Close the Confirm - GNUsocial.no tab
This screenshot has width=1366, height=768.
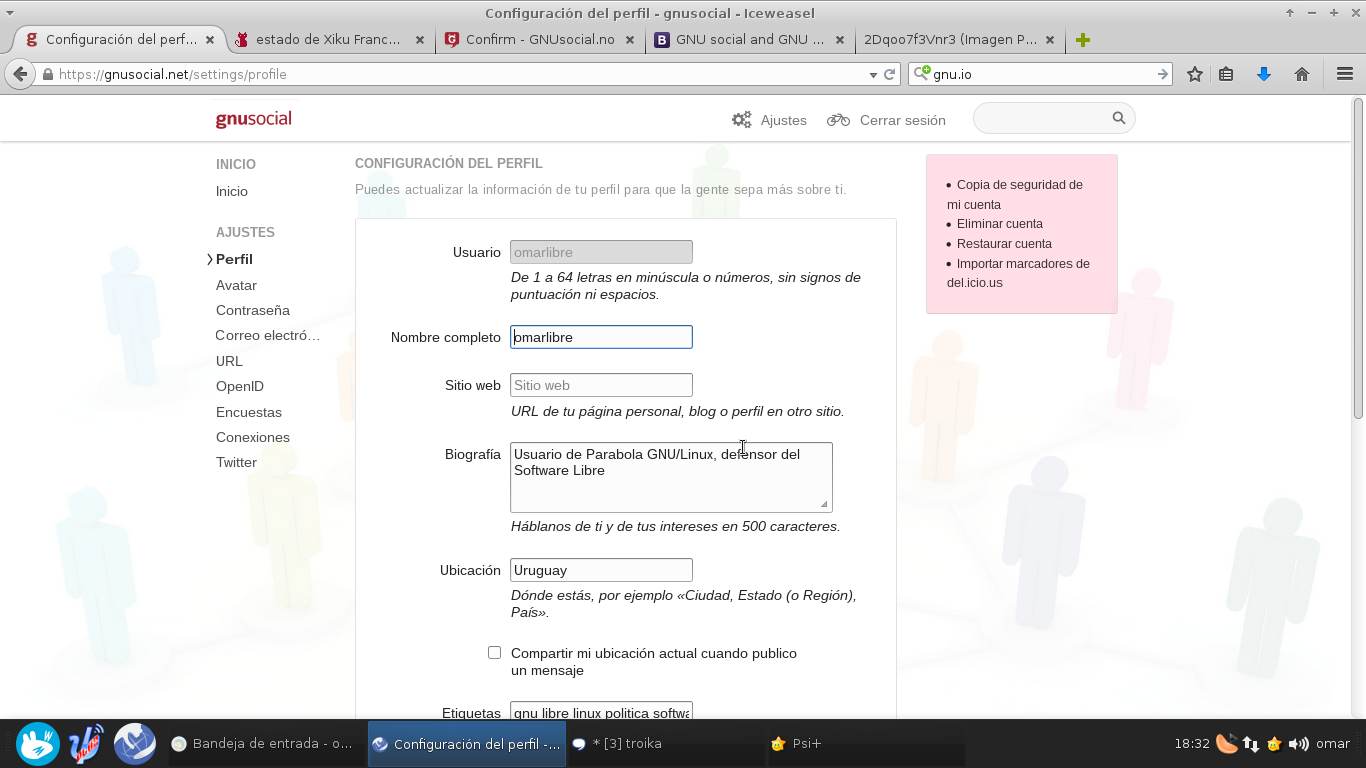(x=630, y=40)
